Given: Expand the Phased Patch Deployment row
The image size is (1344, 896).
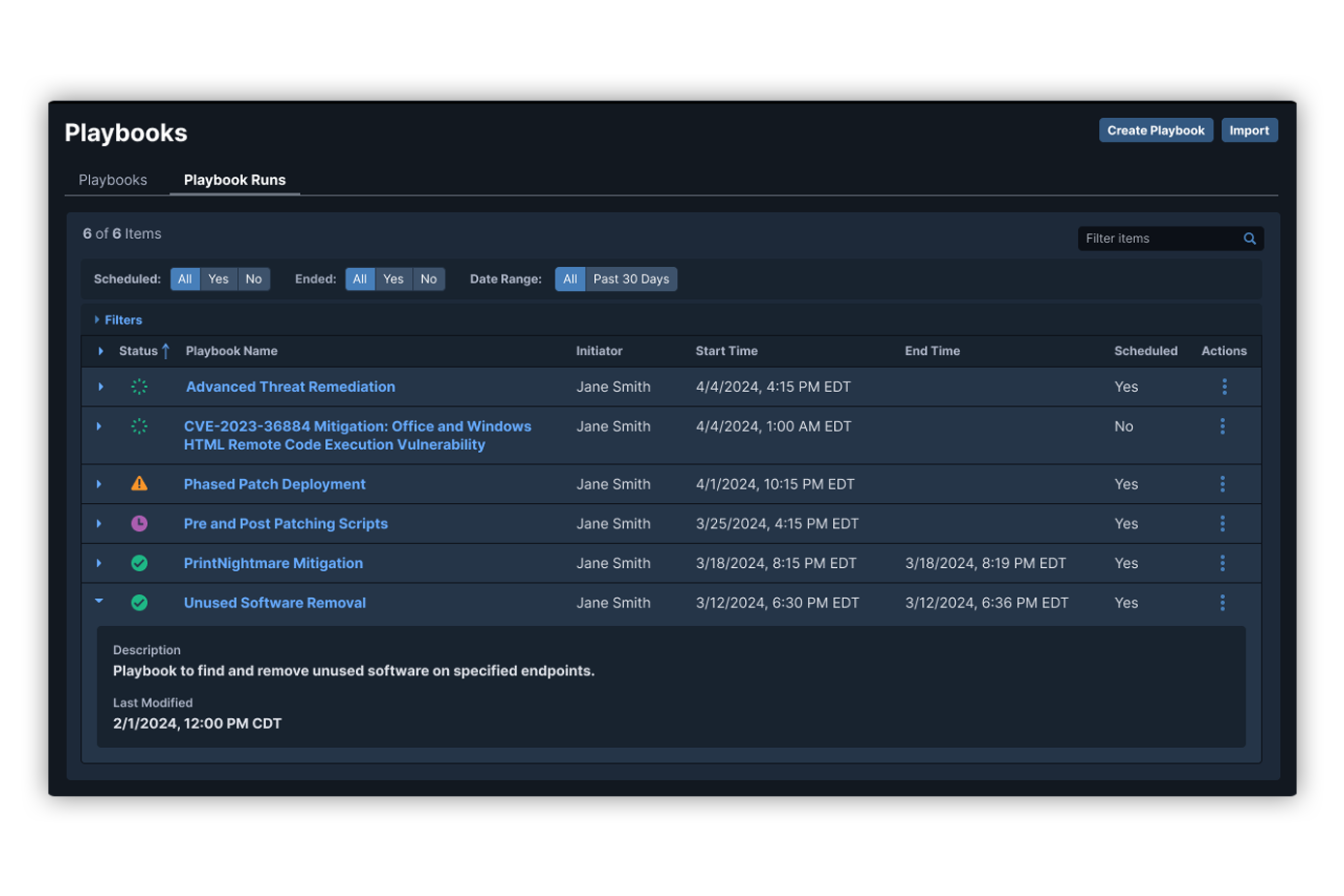Looking at the screenshot, I should (99, 484).
